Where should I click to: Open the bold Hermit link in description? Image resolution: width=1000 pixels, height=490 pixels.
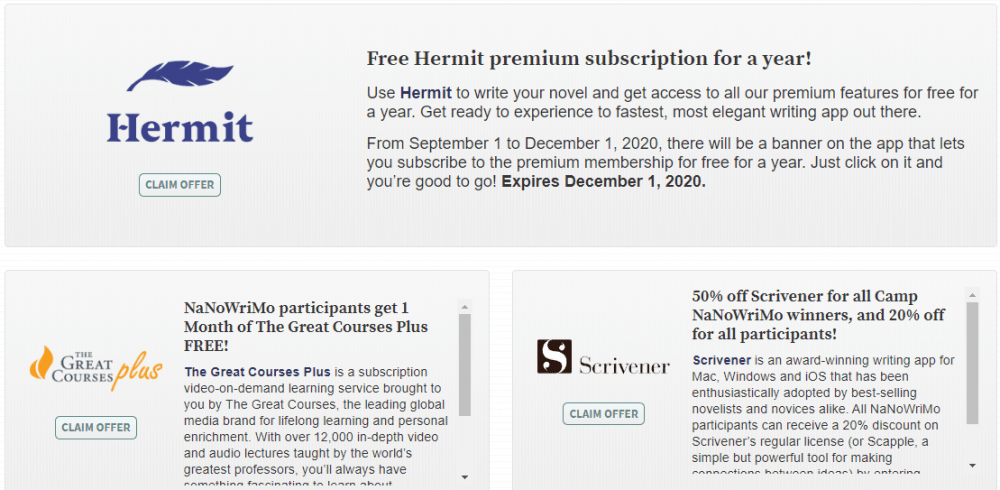pyautogui.click(x=426, y=93)
